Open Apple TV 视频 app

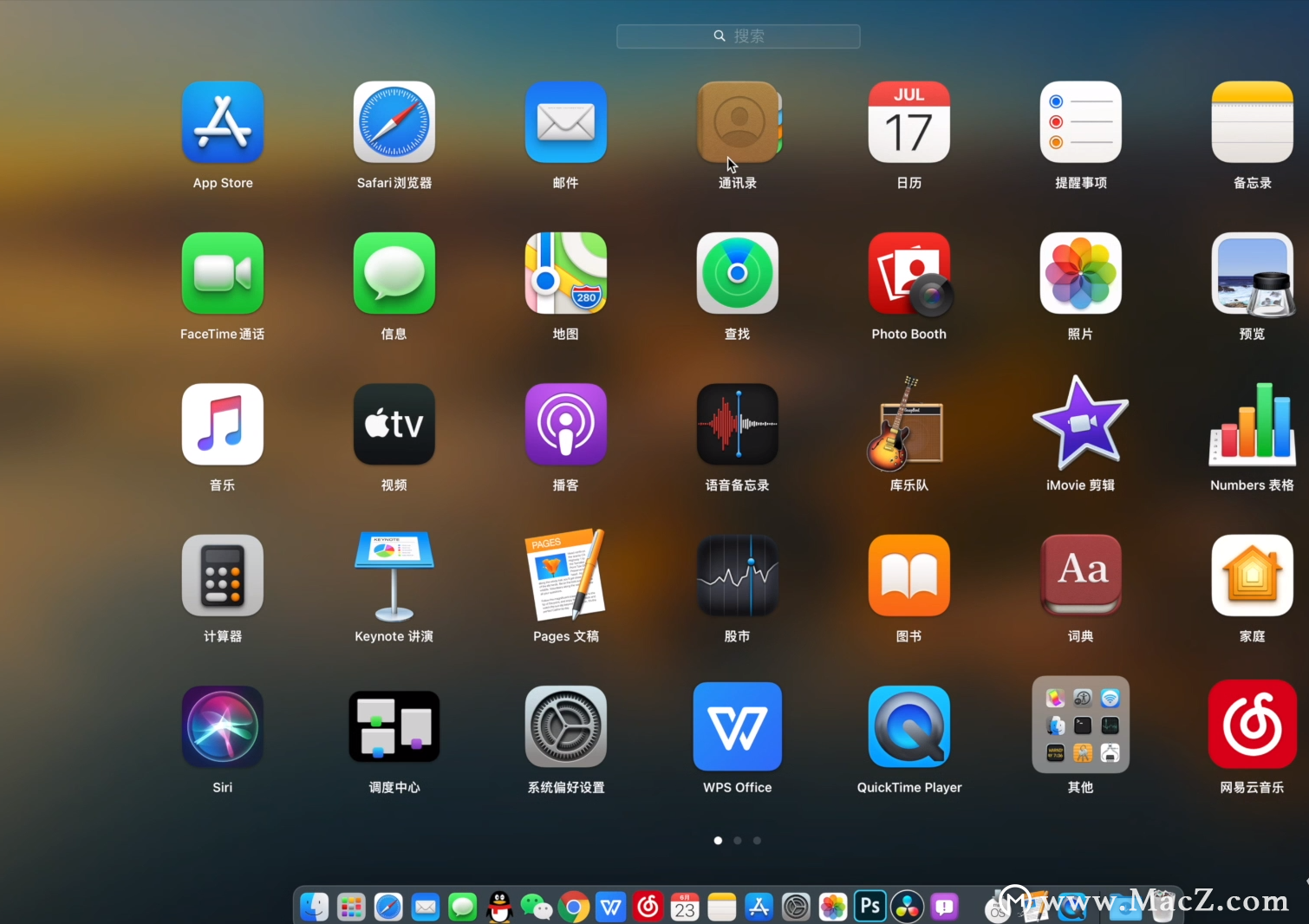pyautogui.click(x=394, y=424)
